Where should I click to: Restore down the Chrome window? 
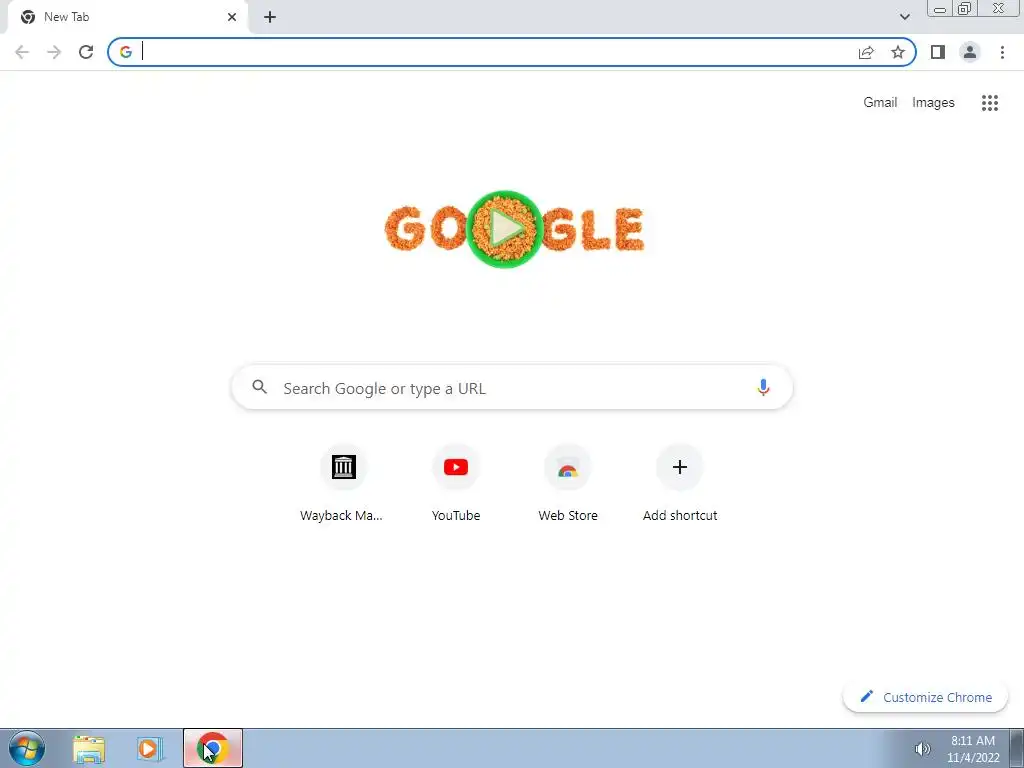point(964,8)
